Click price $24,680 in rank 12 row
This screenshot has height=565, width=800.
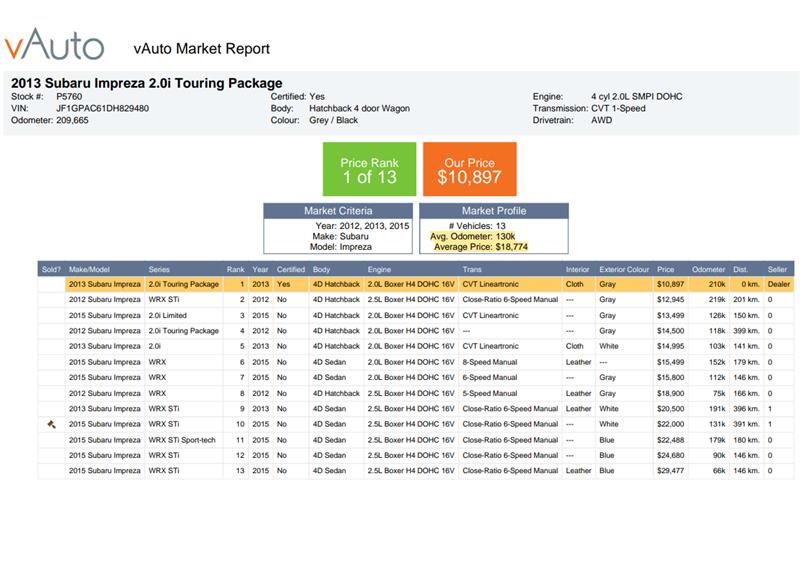point(670,455)
